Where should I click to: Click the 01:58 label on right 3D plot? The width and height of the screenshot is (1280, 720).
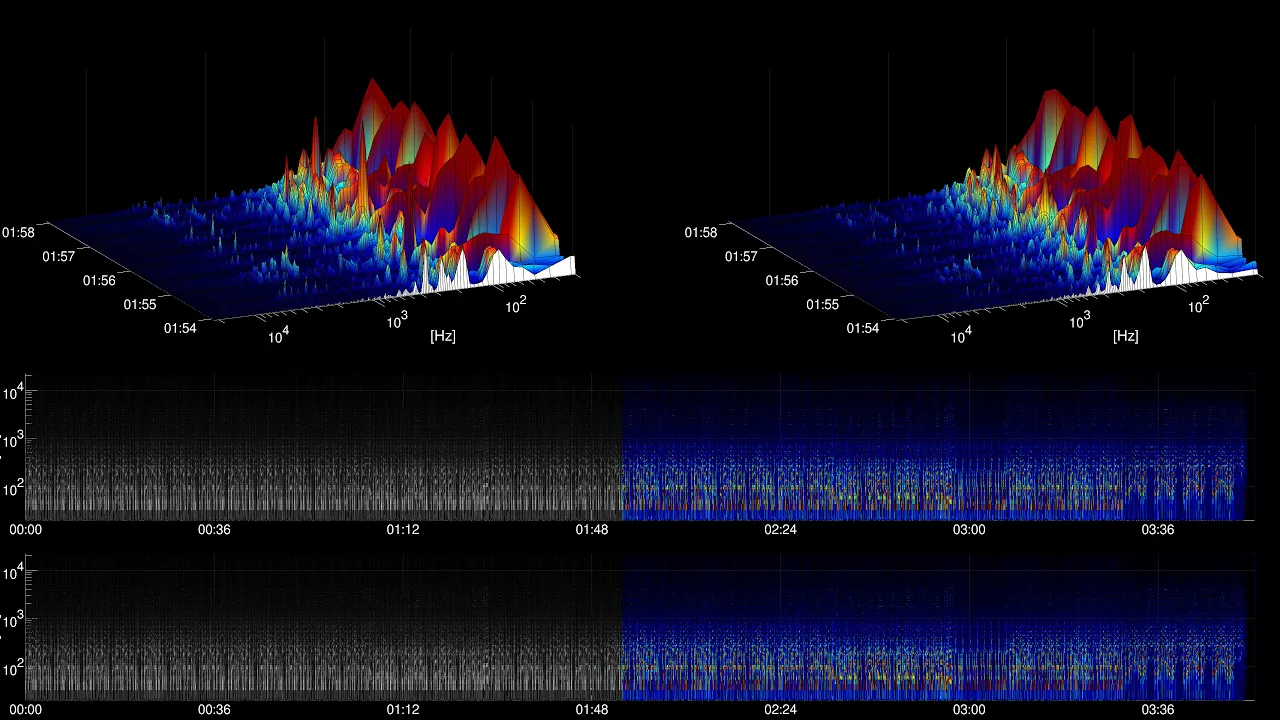click(701, 232)
